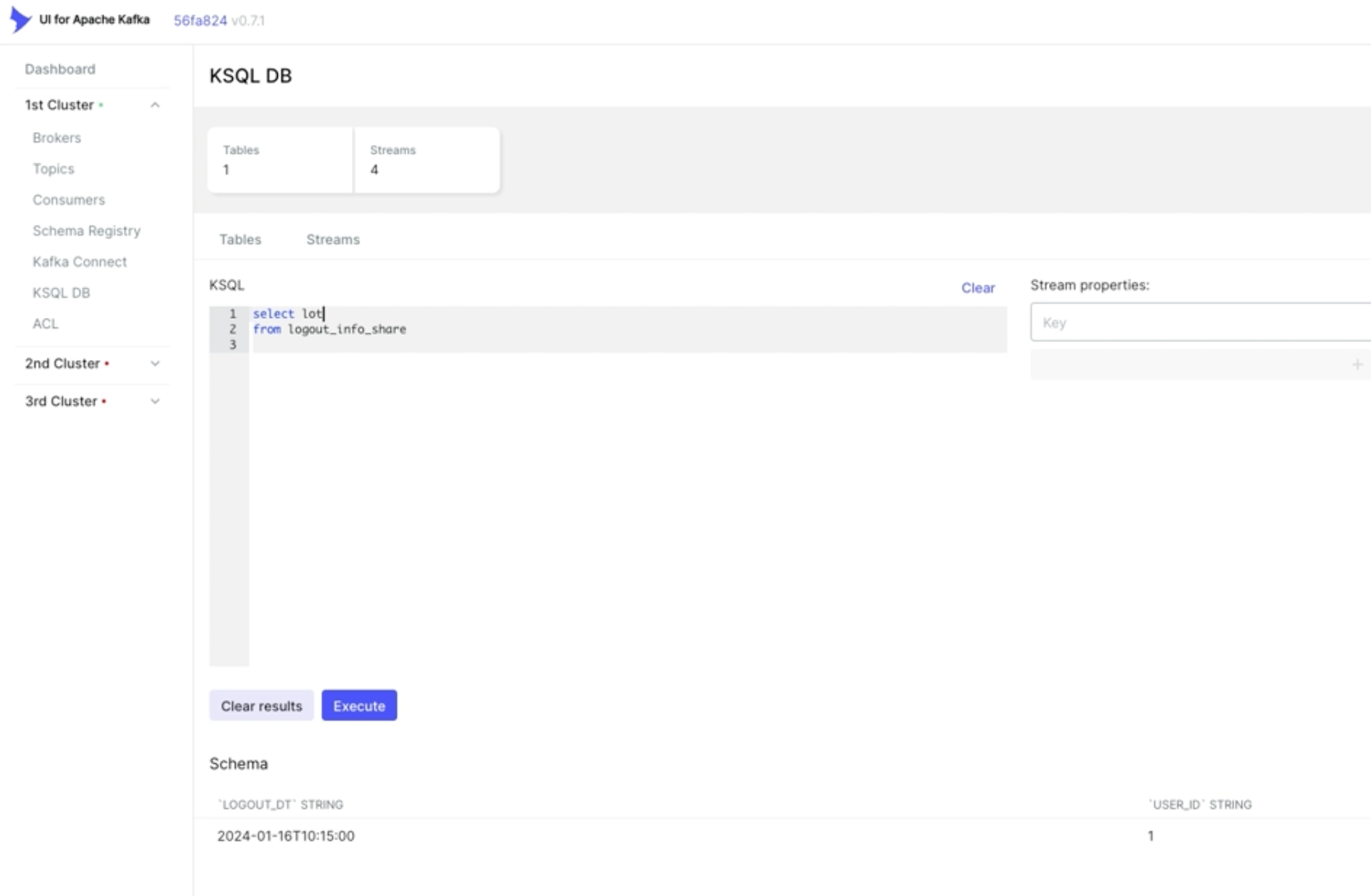The height and width of the screenshot is (896, 1371).
Task: Click the plus icon in stream properties
Action: (1357, 364)
